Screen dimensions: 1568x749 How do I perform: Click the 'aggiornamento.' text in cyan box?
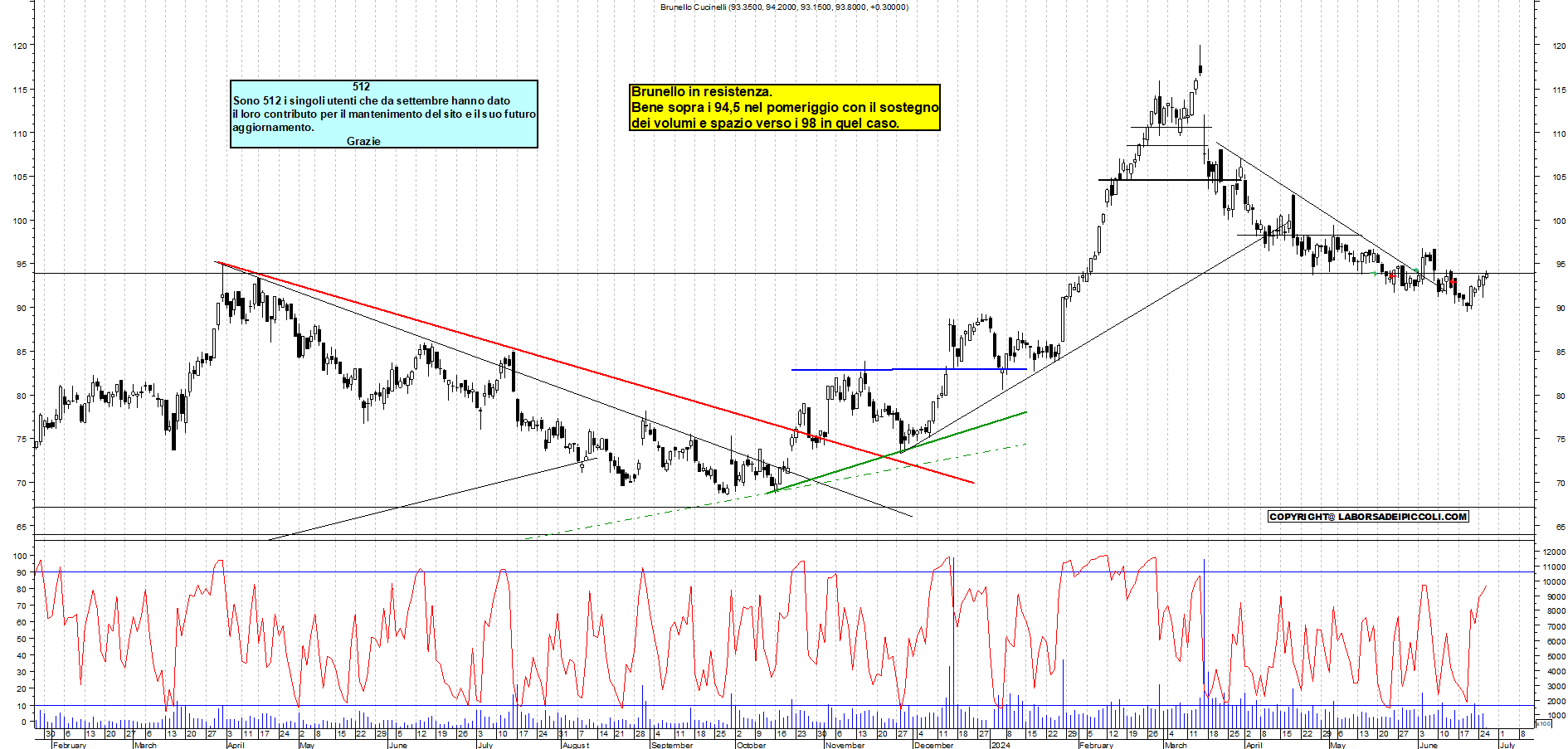[273, 128]
